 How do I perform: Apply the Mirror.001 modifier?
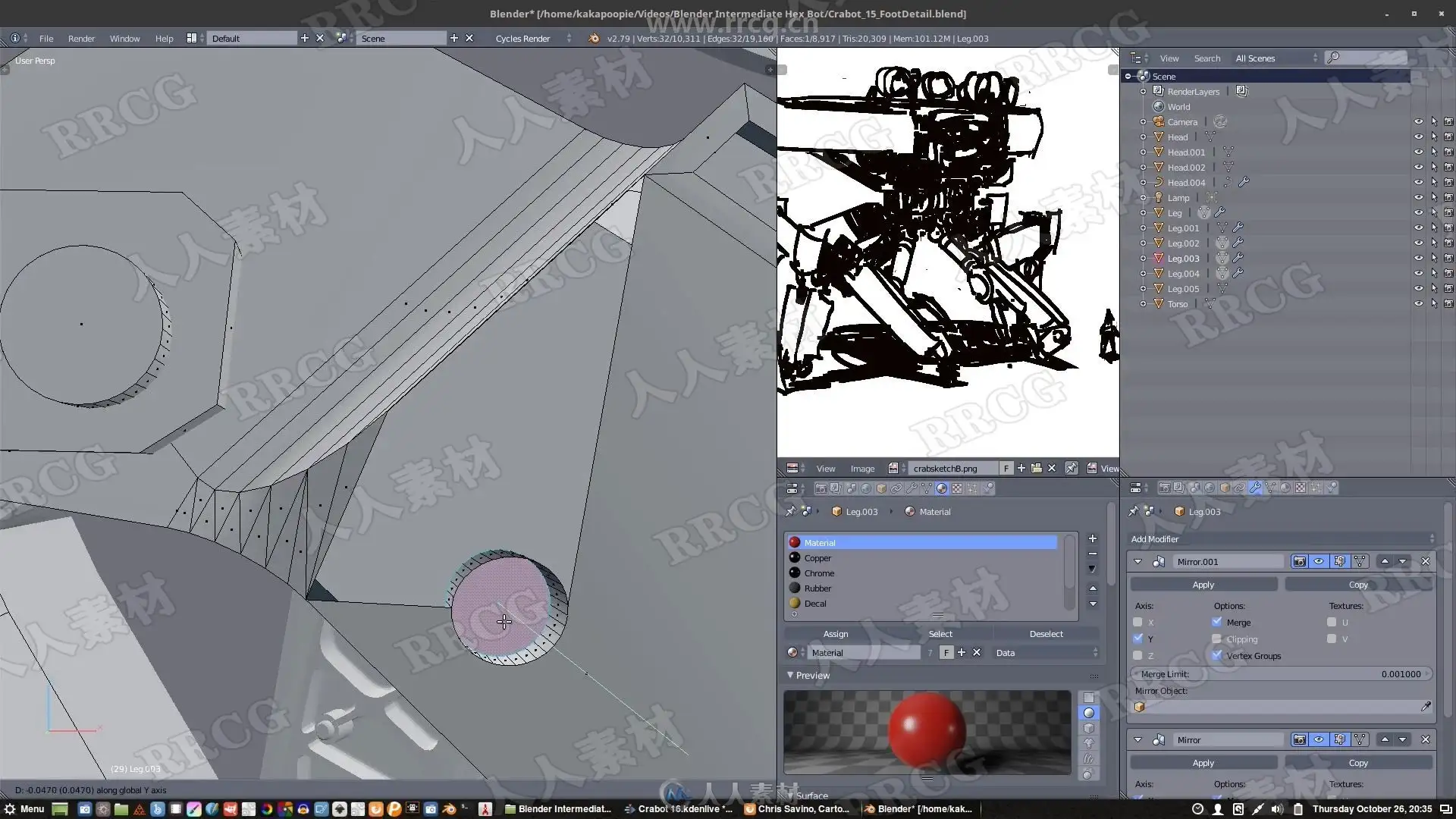pos(1203,584)
